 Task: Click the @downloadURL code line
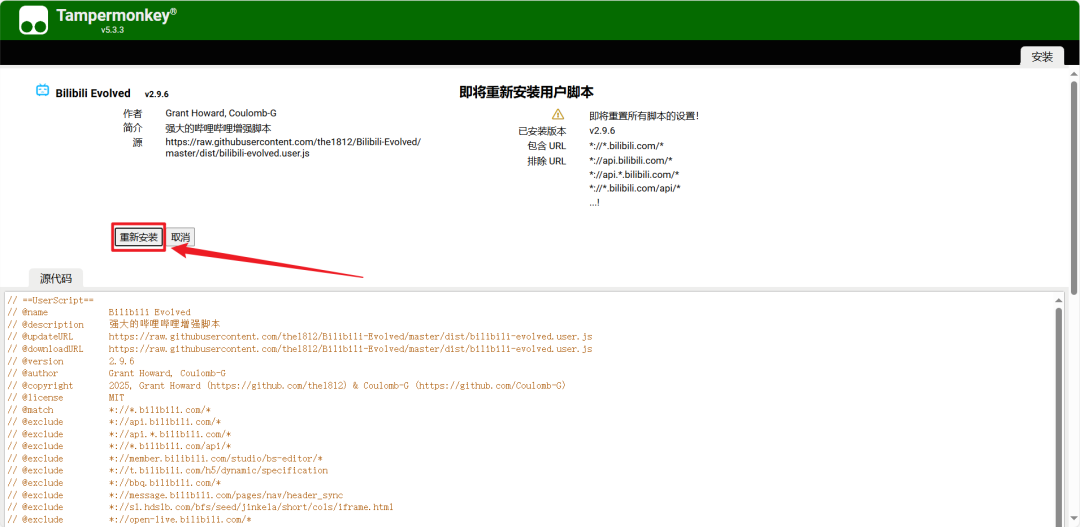(300, 349)
